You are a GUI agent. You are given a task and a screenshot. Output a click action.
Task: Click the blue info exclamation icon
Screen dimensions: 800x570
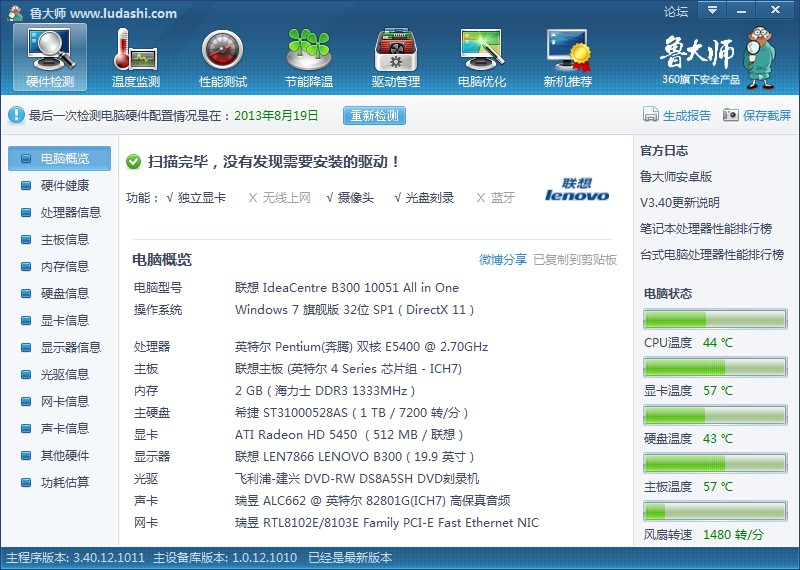pos(16,115)
